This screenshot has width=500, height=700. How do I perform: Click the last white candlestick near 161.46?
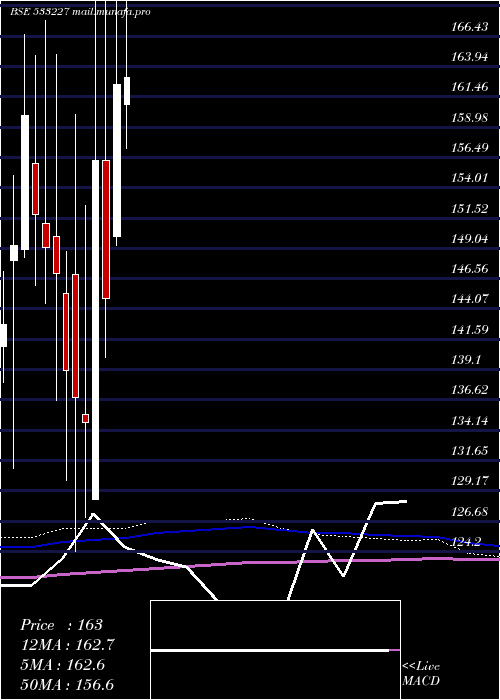click(127, 91)
